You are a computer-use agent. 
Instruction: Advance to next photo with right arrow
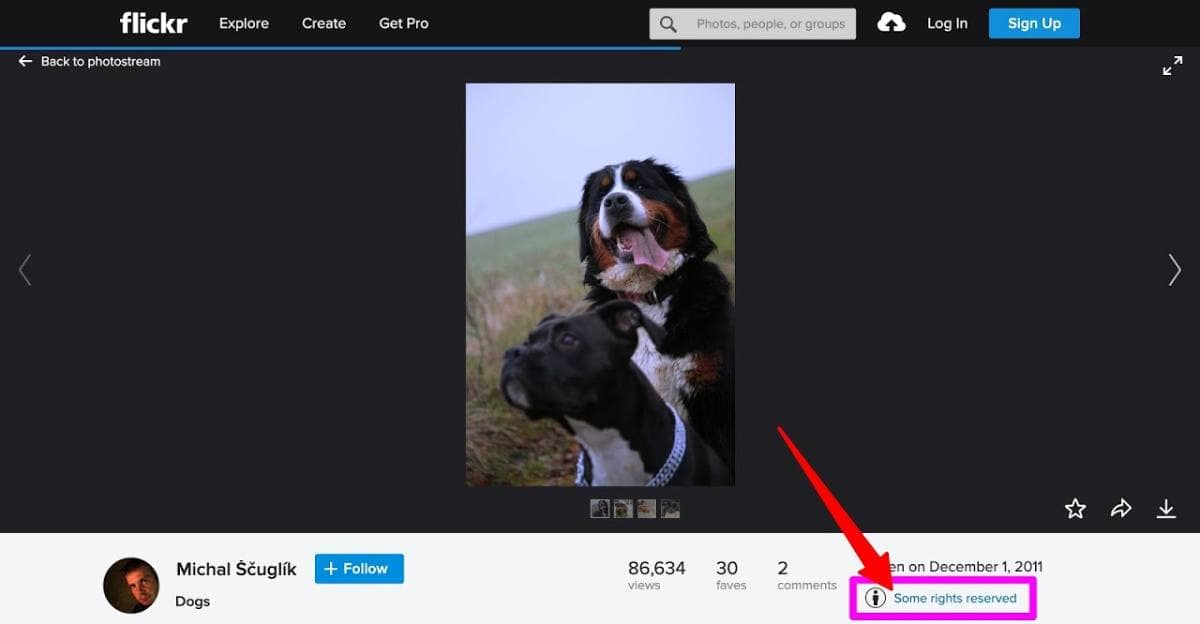[1173, 269]
